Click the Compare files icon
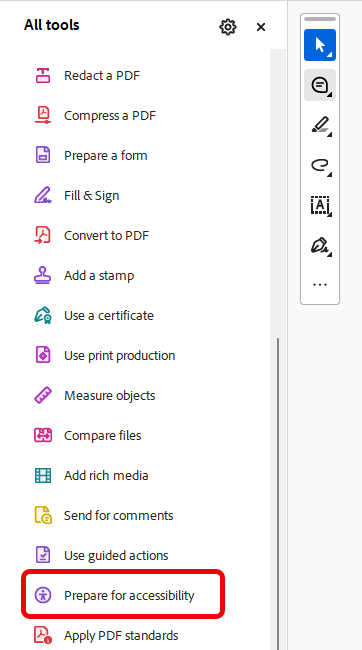Screen dimensions: 362x650 coord(43,435)
